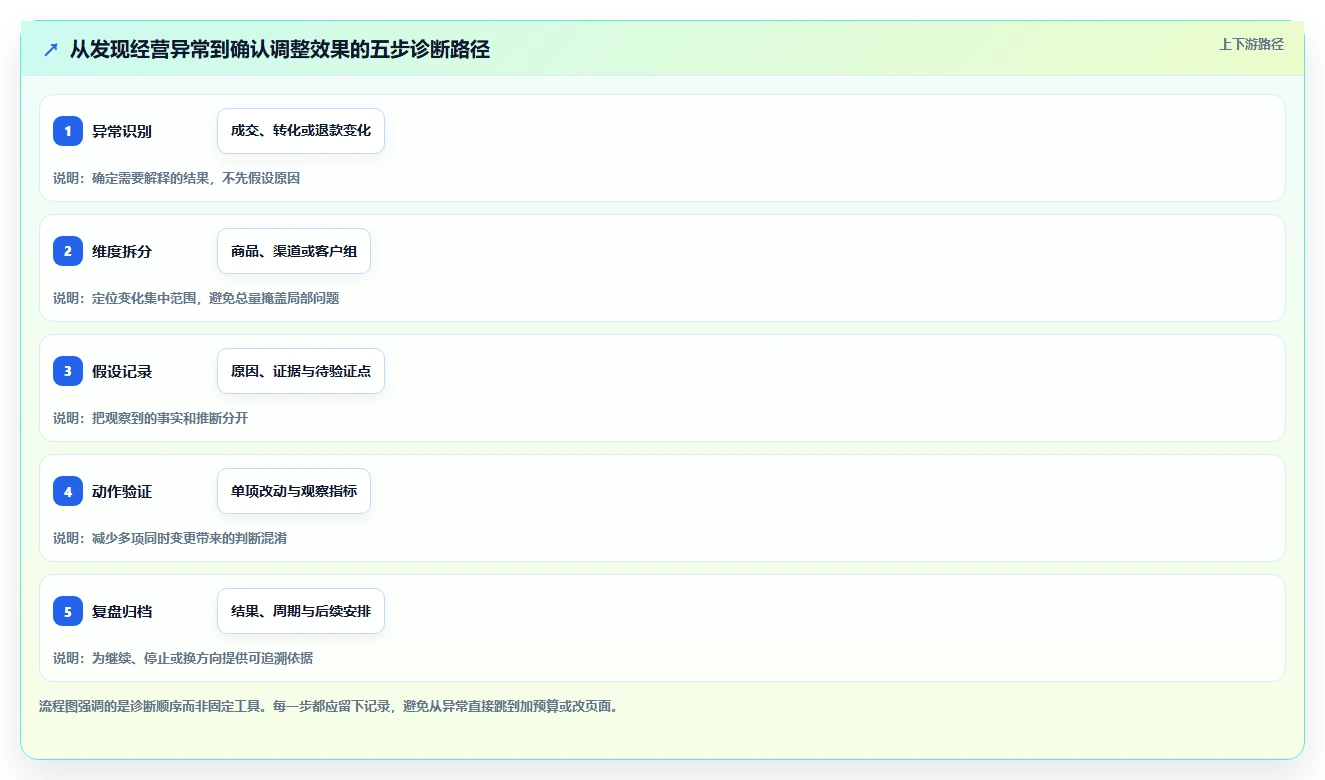Click note 减少多项同时变更带来的判断混淆
Screen dimensions: 1325x780
[190, 538]
